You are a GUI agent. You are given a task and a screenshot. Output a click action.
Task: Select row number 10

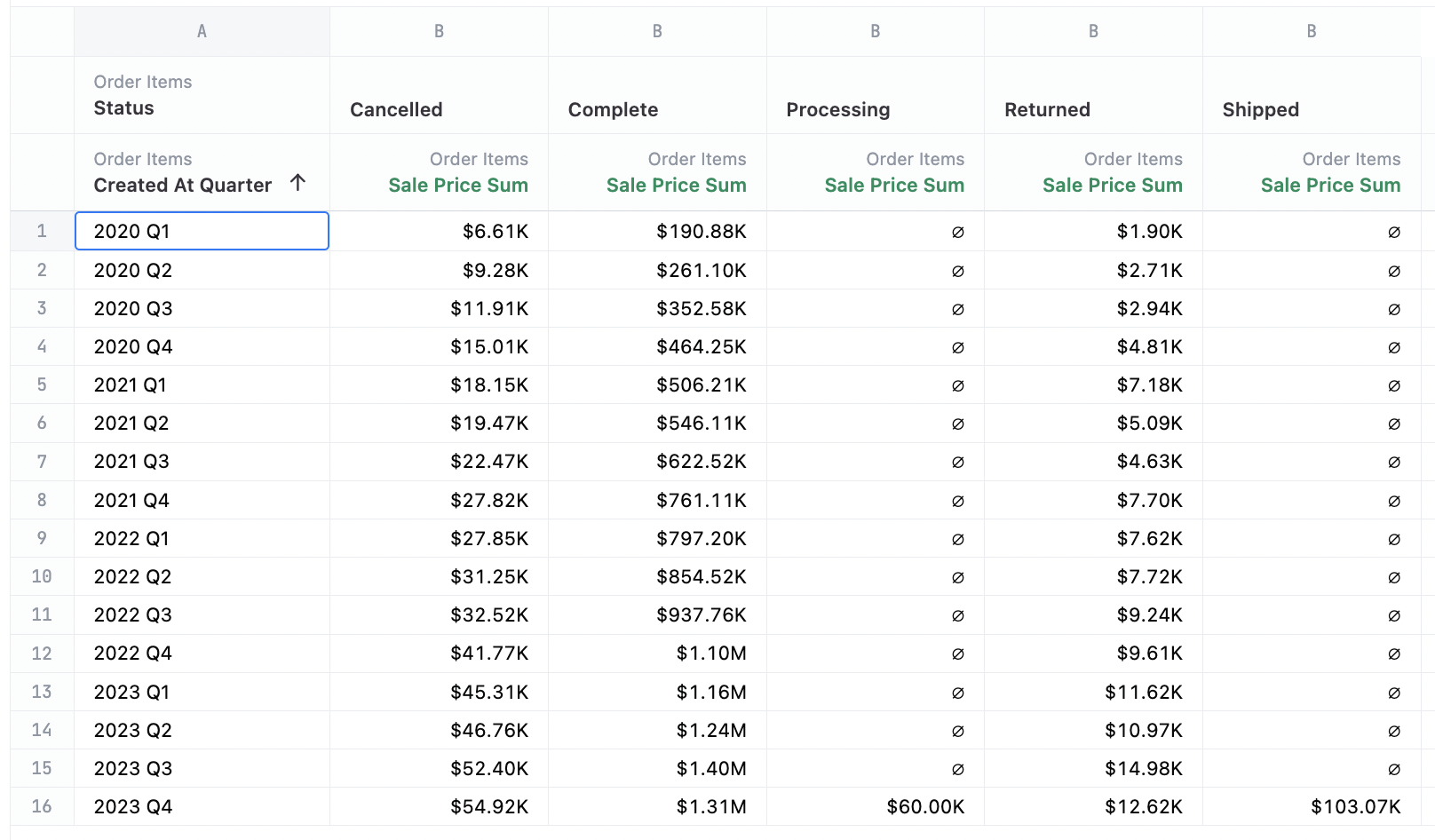point(42,576)
